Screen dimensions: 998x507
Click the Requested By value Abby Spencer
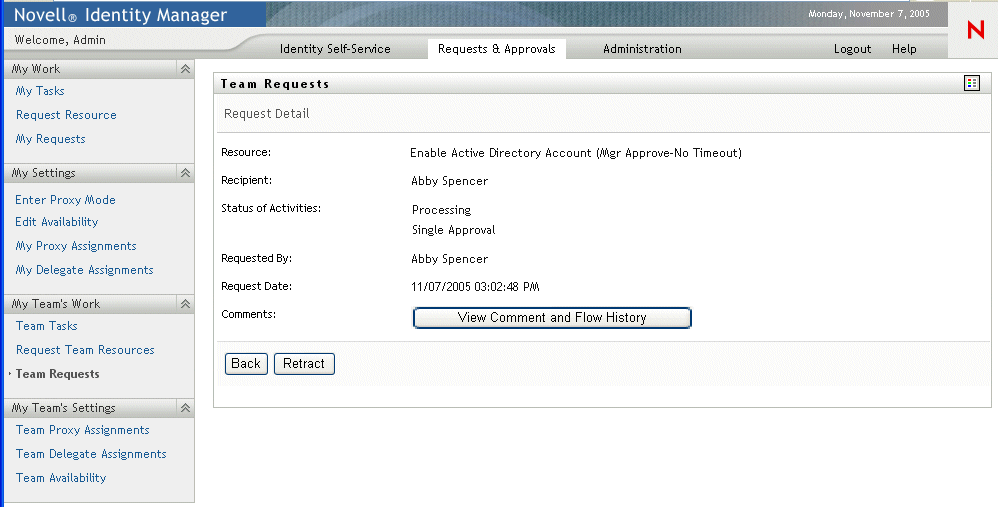click(x=449, y=259)
